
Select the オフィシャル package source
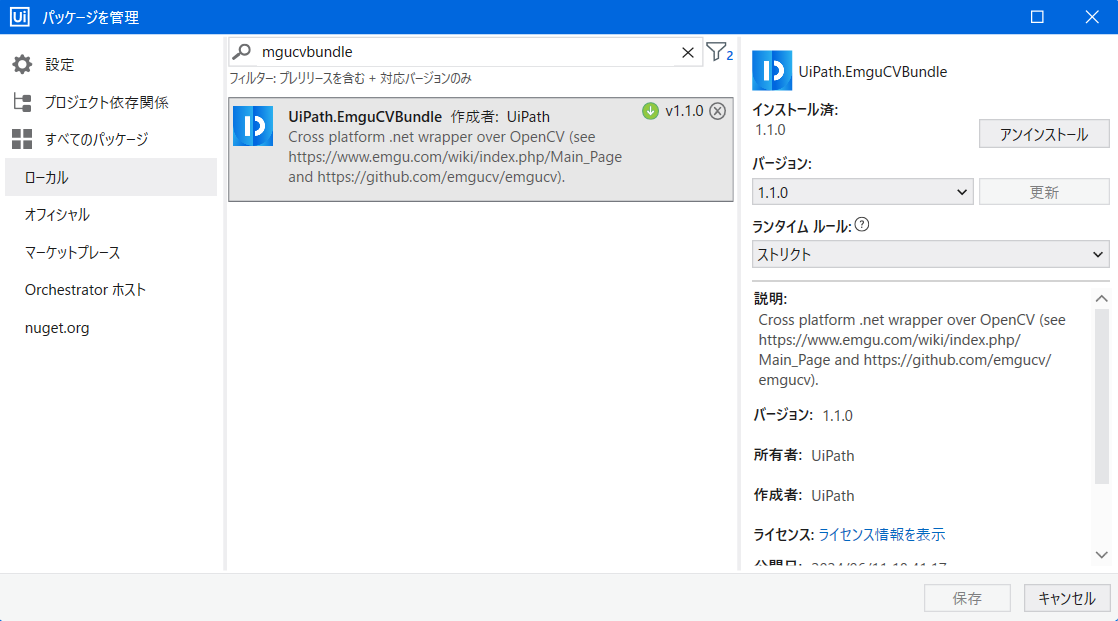pos(111,215)
